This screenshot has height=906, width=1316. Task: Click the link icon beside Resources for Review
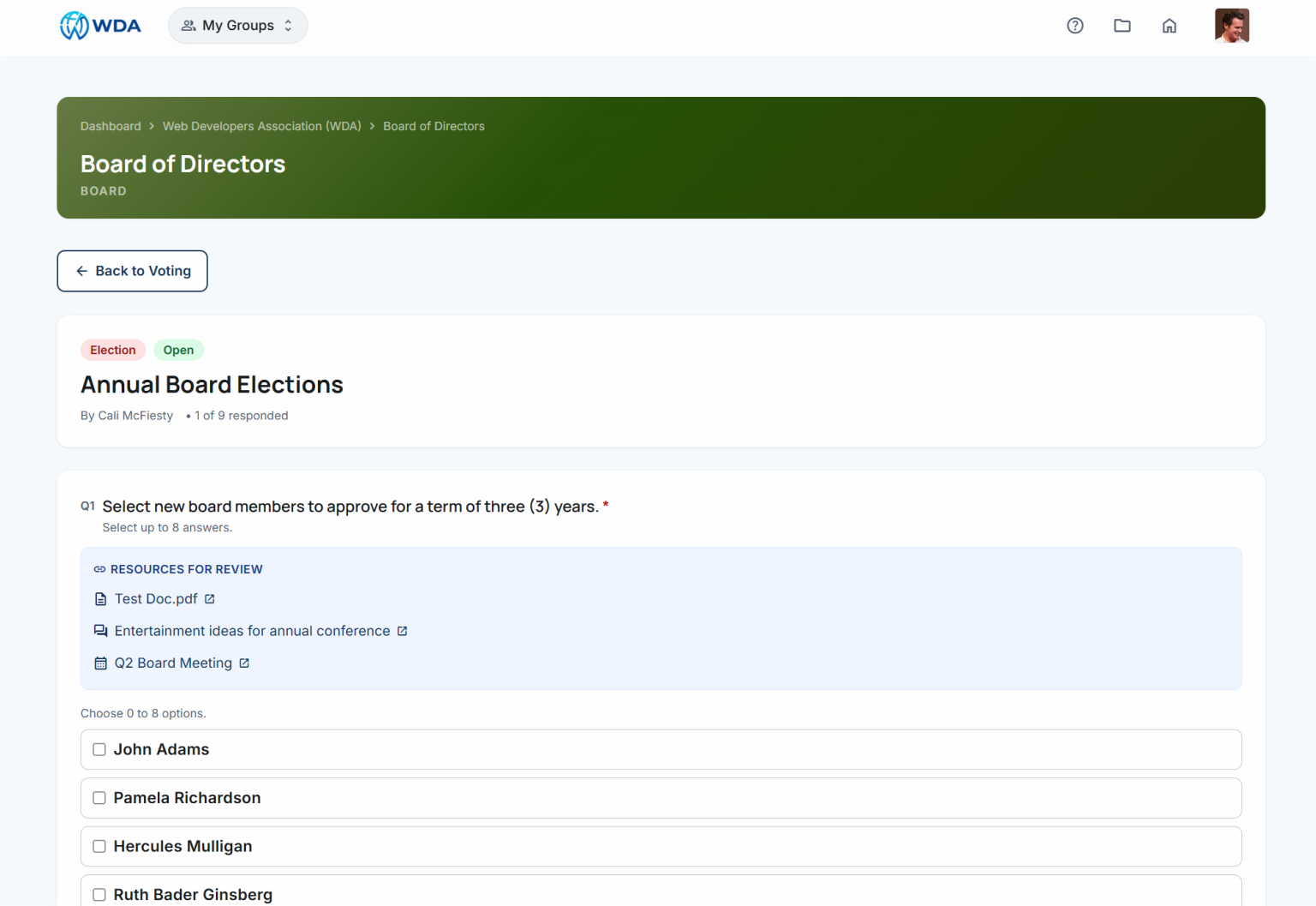(99, 569)
